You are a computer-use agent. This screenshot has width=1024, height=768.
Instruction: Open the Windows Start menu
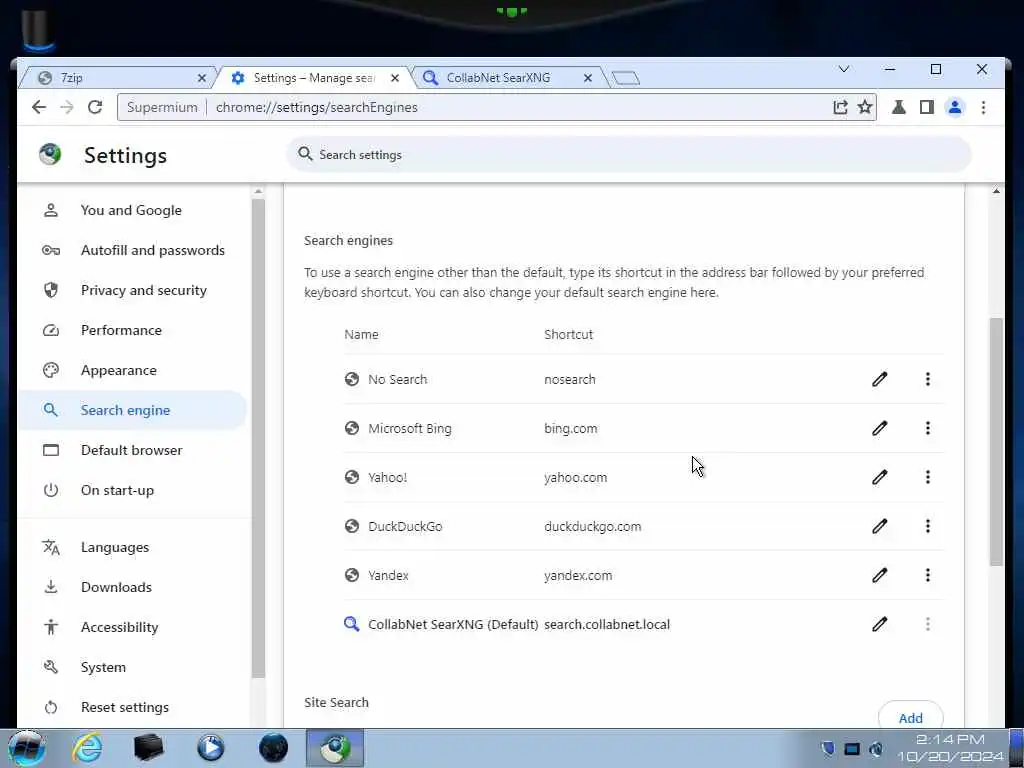(26, 748)
